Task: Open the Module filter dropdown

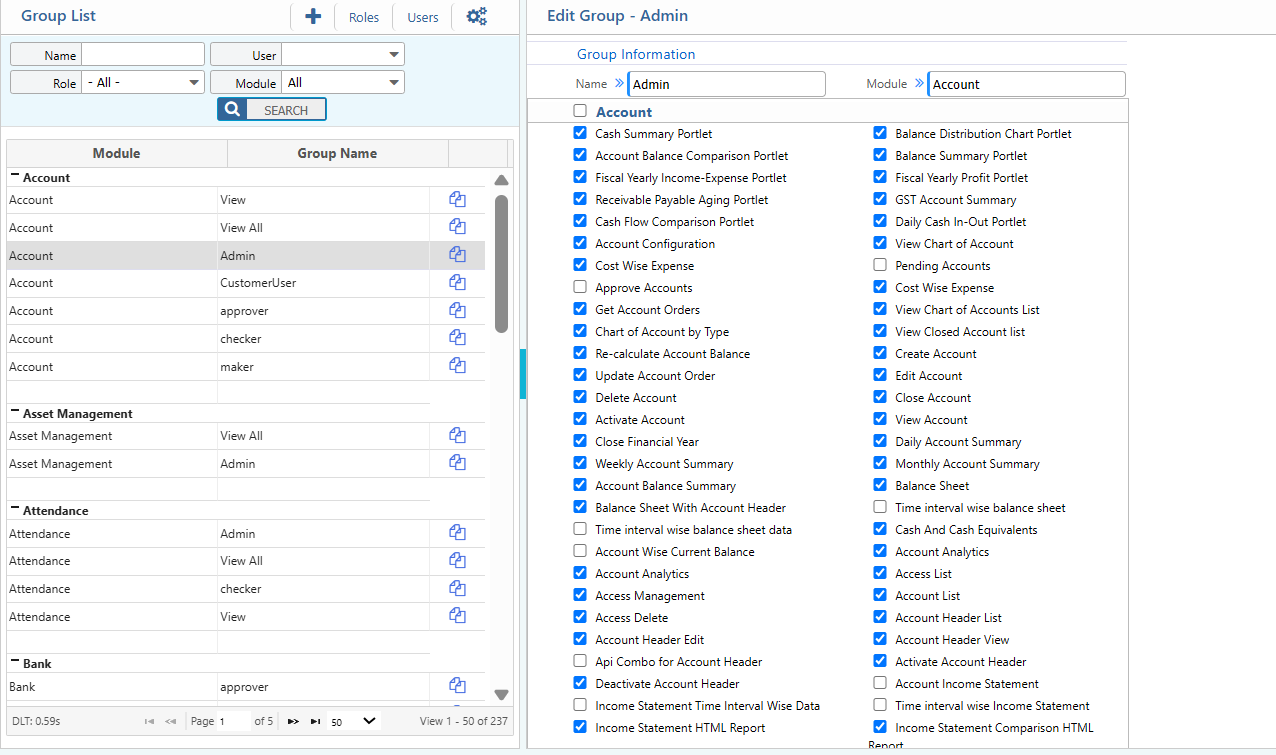Action: click(342, 83)
